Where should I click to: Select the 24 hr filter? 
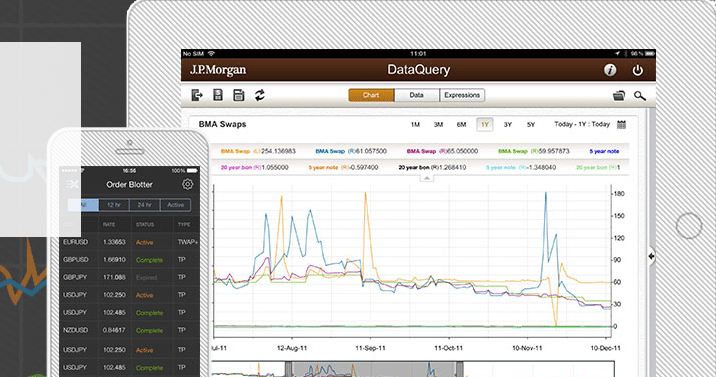click(144, 205)
